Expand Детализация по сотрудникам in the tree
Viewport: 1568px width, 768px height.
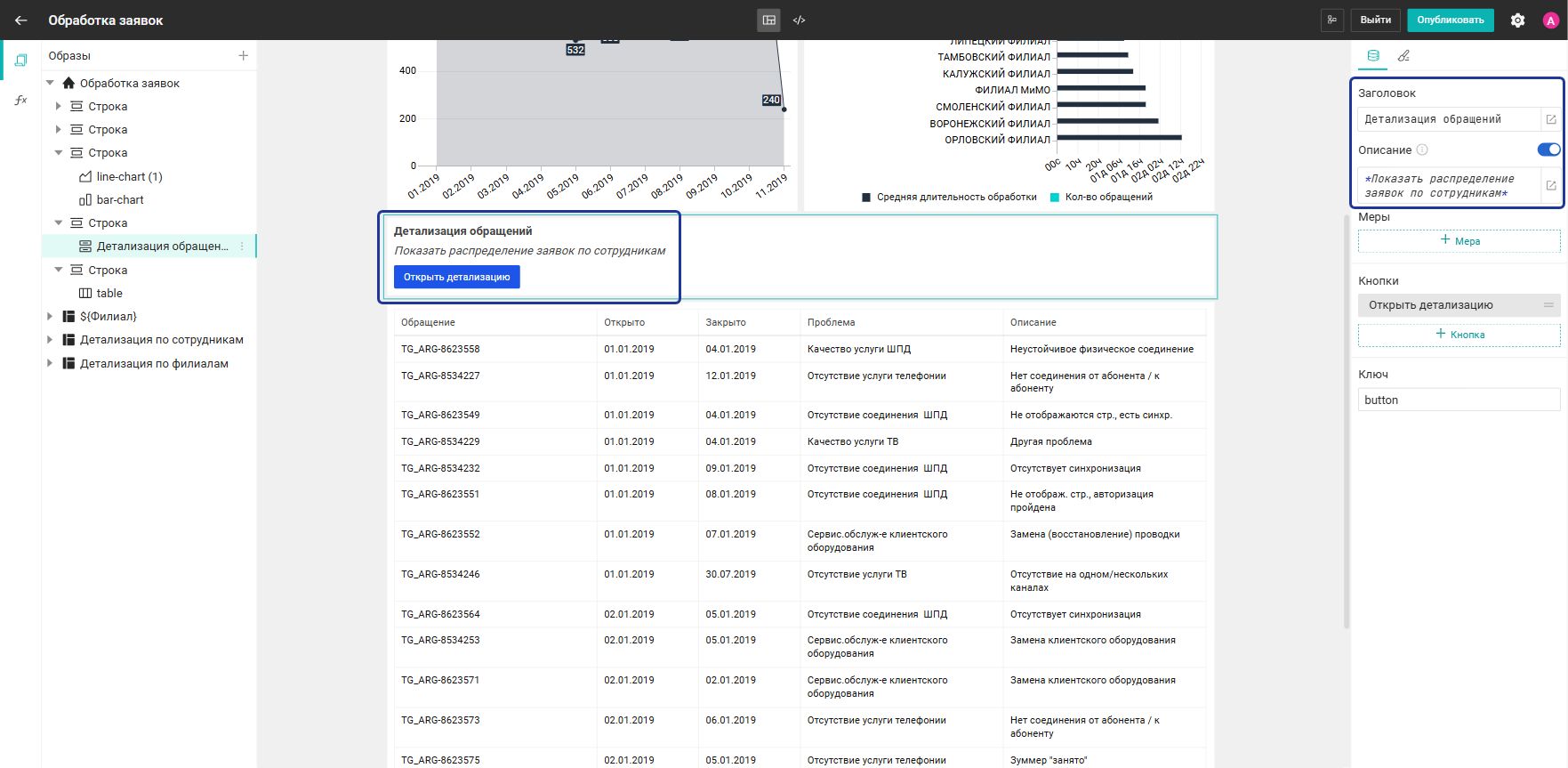(x=51, y=339)
